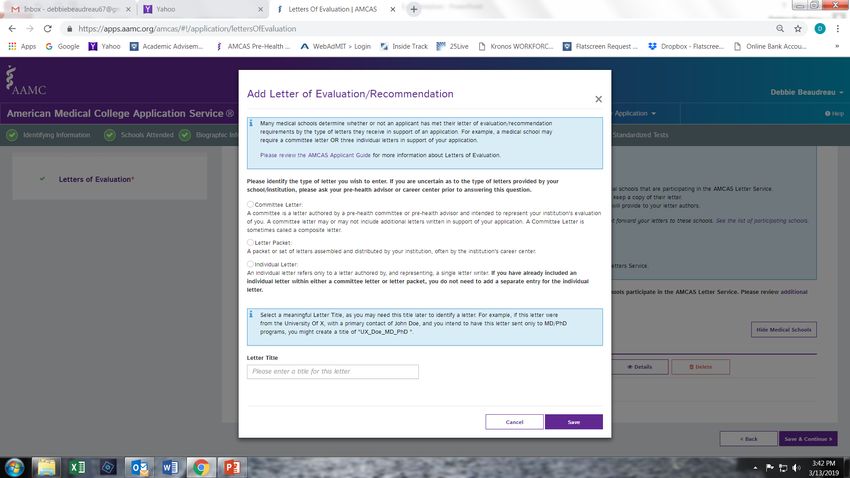850x478 pixels.
Task: Close the Add Letter dialog with X
Action: [598, 99]
